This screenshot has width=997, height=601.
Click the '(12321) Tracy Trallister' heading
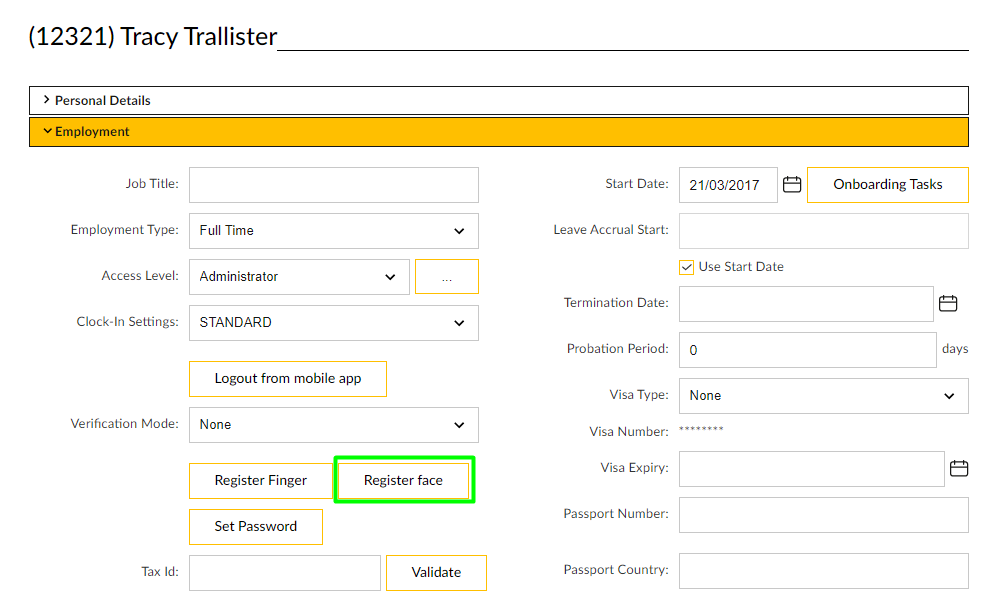click(x=153, y=37)
